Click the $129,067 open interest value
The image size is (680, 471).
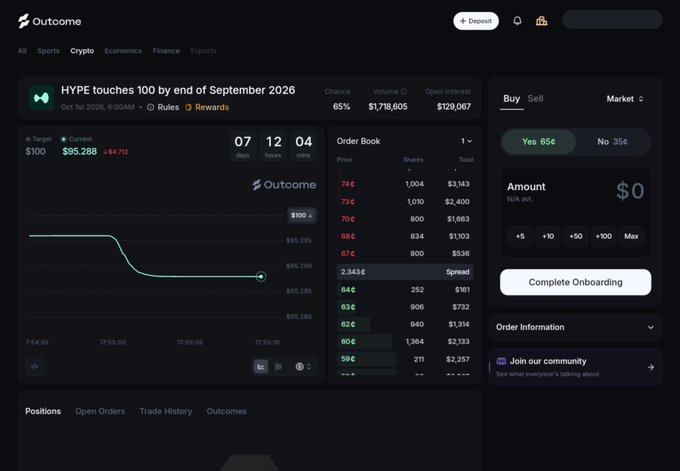coord(454,107)
